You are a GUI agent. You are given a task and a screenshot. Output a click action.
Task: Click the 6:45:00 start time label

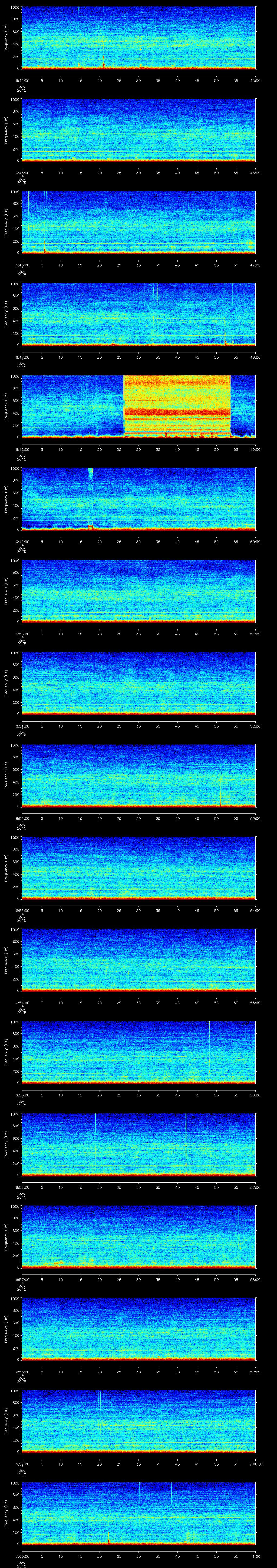pos(22,173)
